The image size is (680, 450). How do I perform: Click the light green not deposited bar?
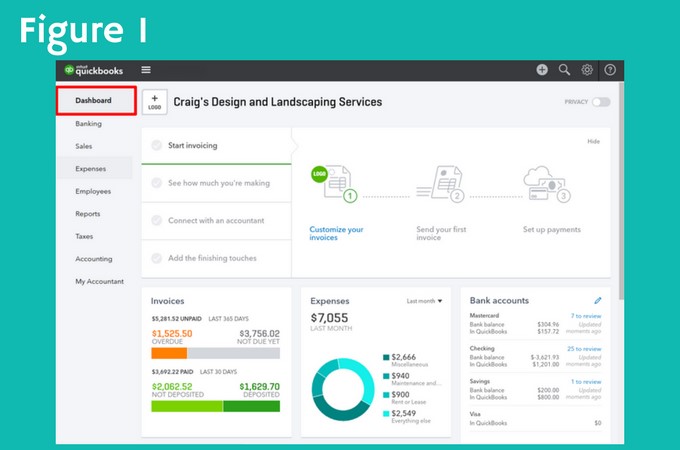[x=187, y=406]
